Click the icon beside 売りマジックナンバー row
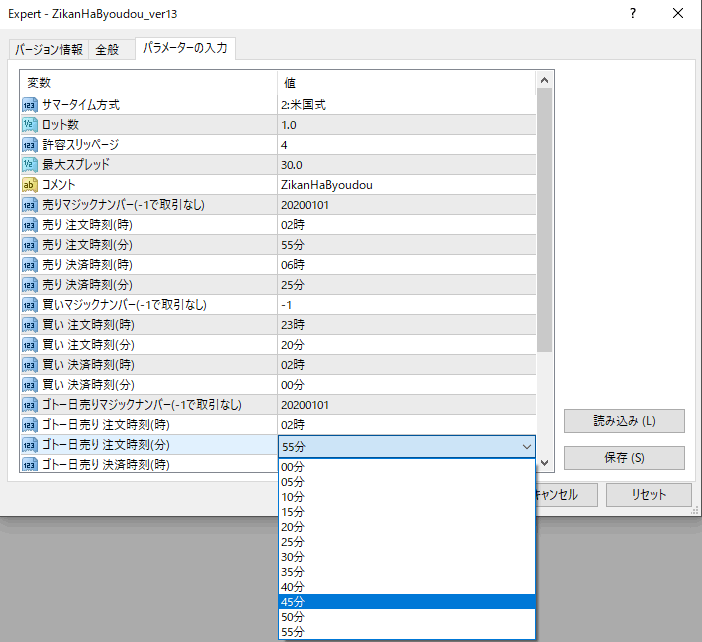702x642 pixels. tap(30, 205)
